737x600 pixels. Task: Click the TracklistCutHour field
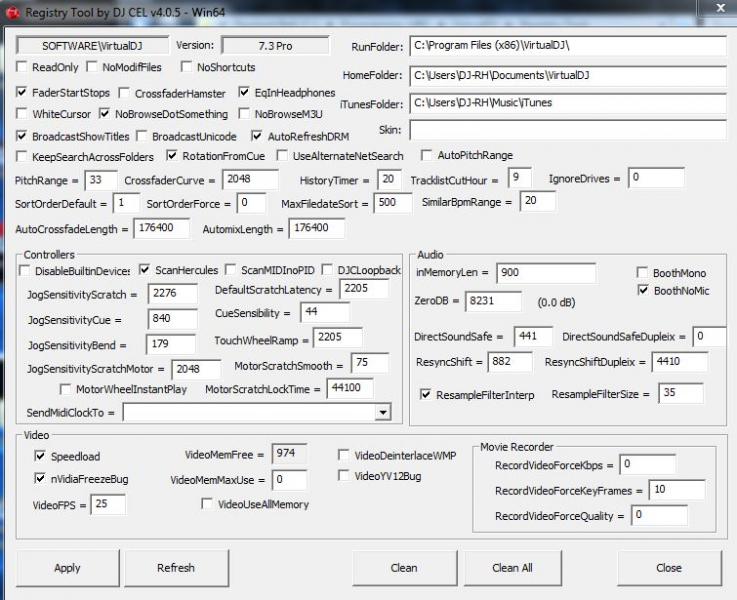pos(520,178)
